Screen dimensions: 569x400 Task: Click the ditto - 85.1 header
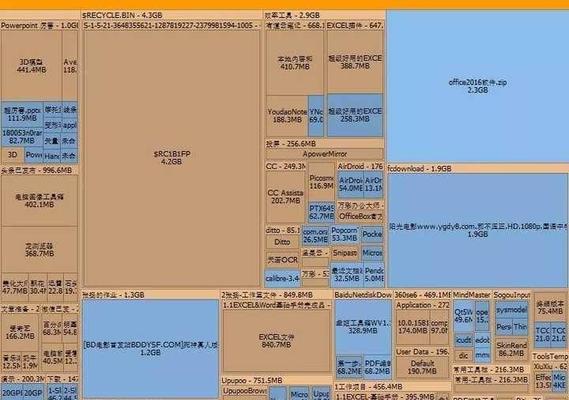283,230
